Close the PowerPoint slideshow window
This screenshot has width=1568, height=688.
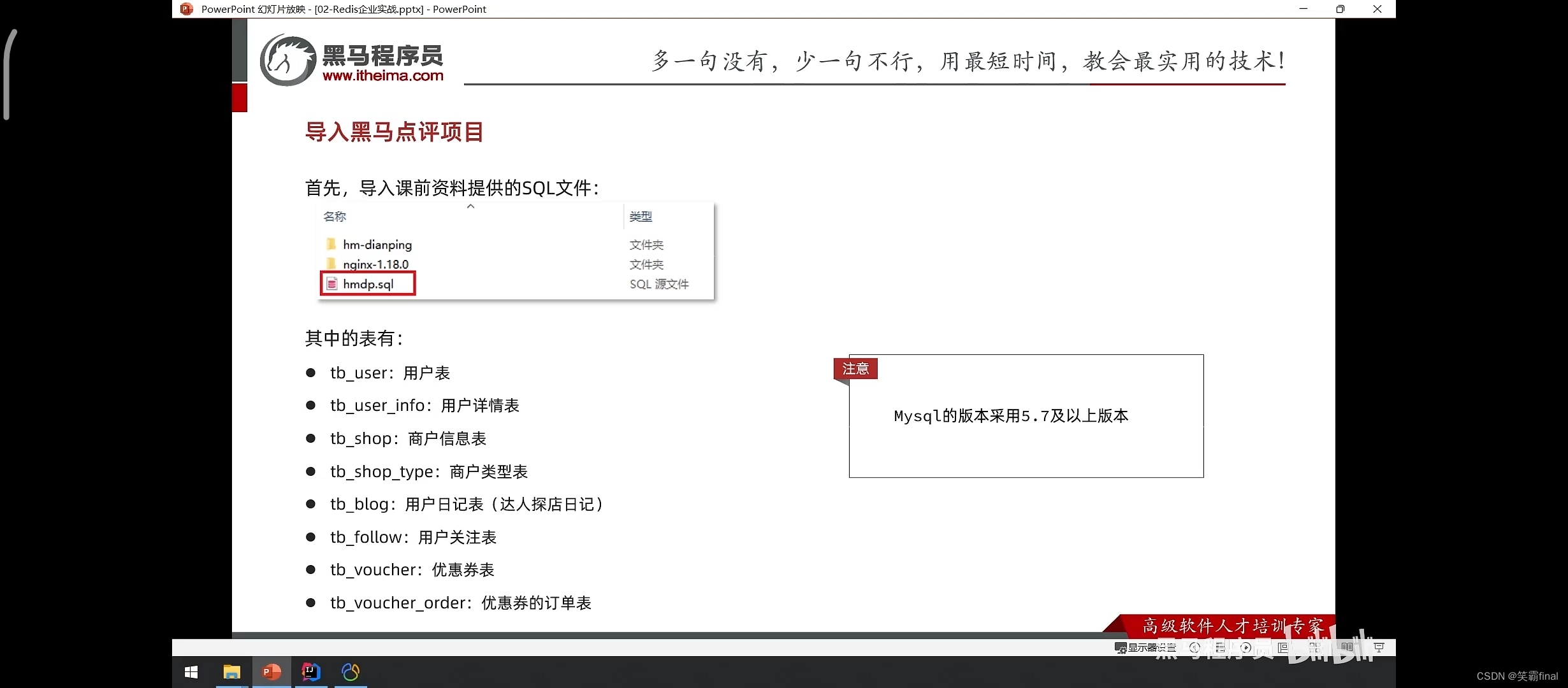[1377, 9]
